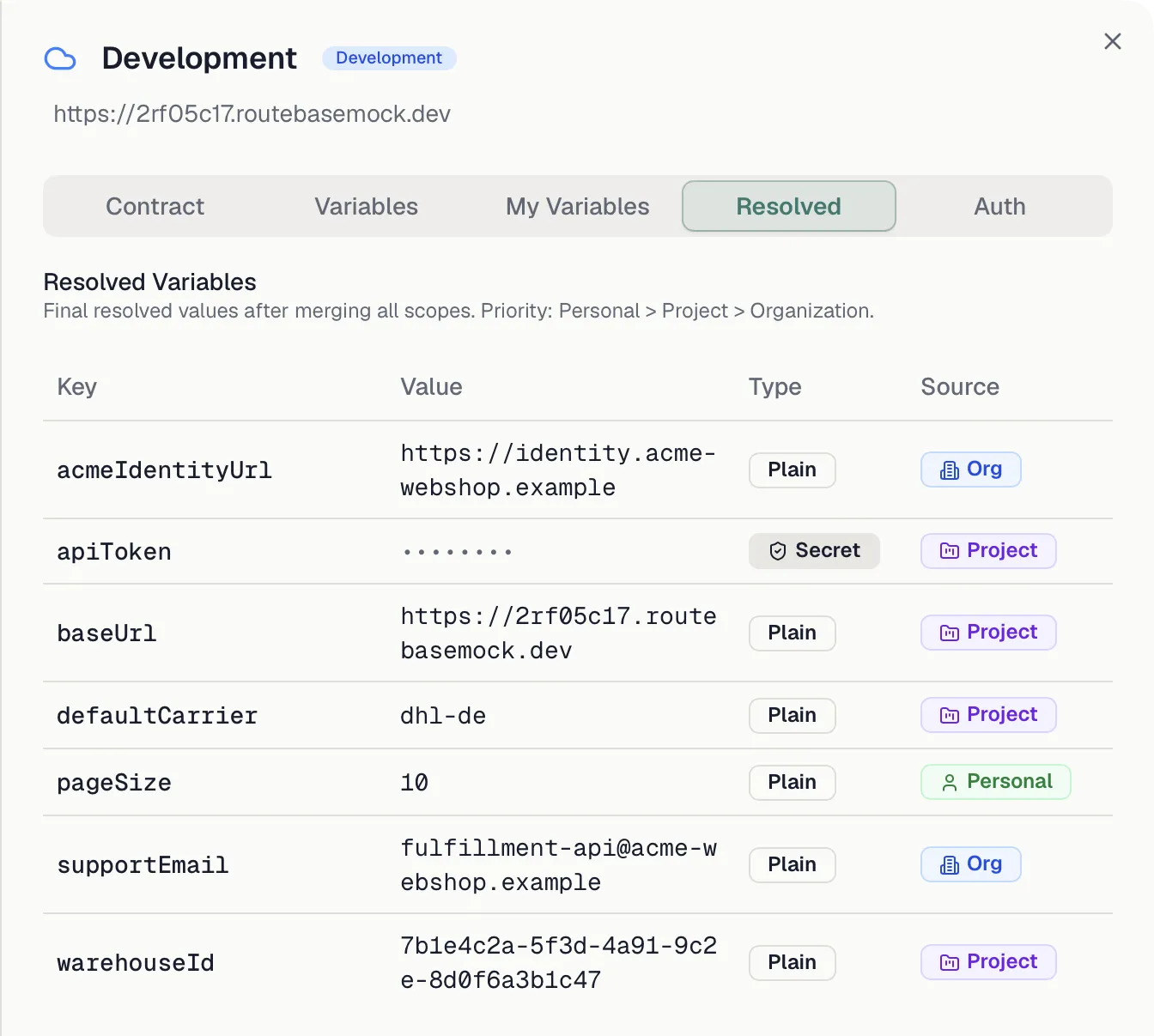This screenshot has height=1036, width=1154.
Task: Click the fulfillment-api support email value
Action: coord(558,865)
